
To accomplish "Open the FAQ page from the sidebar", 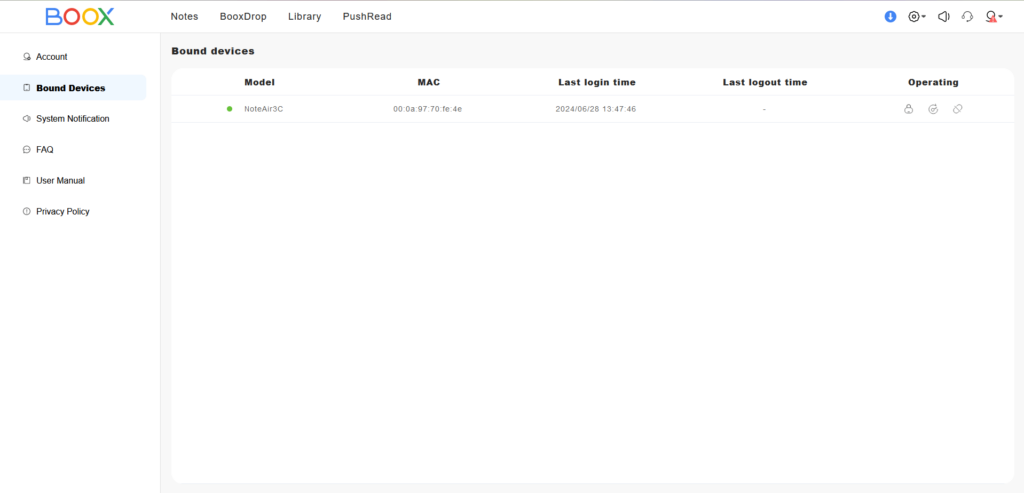I will [44, 150].
